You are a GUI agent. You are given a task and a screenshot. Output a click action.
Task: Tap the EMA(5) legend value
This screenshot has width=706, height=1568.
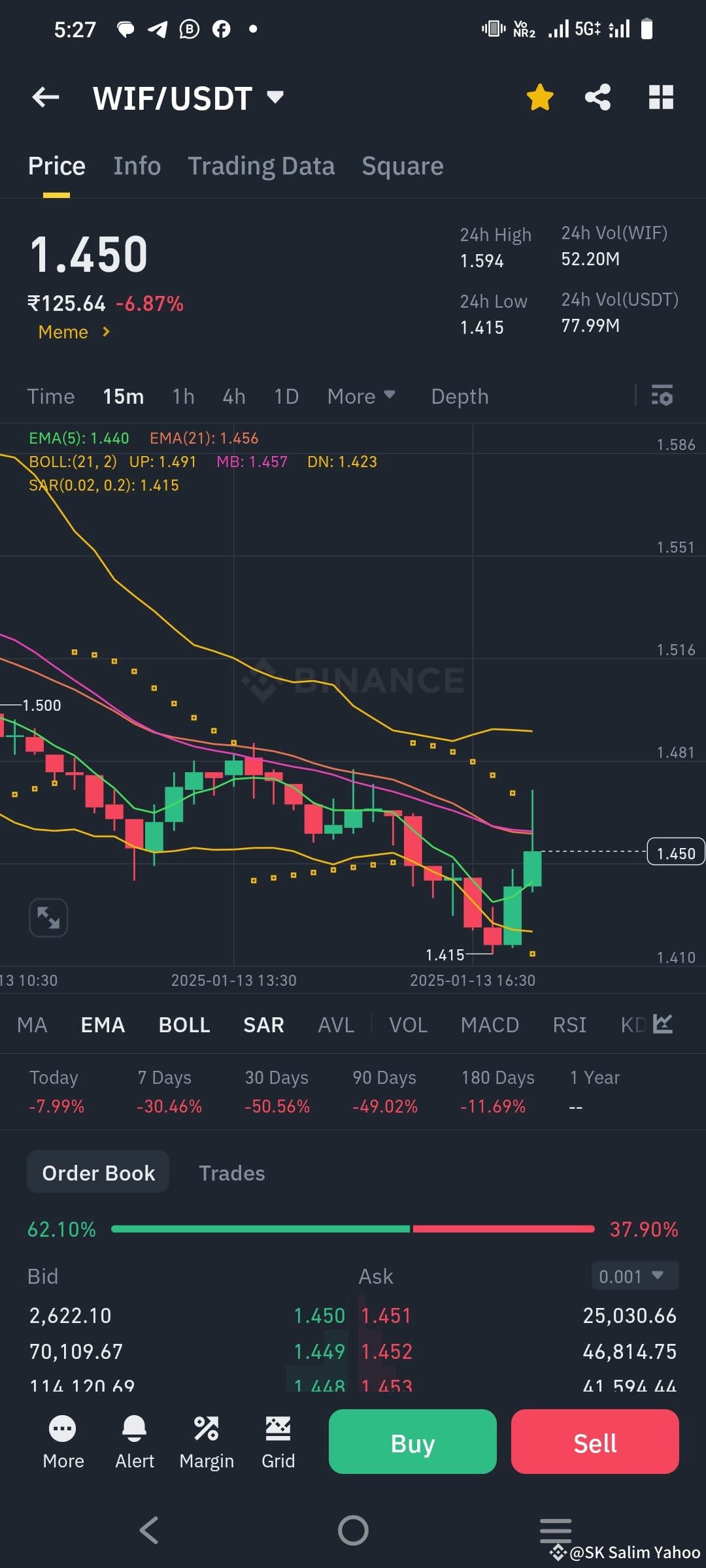pos(79,438)
